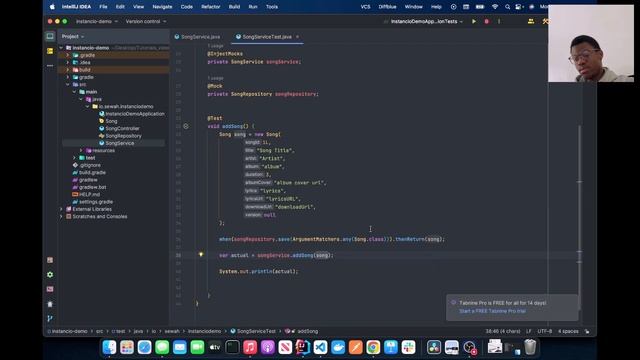
Task: Open the Problems tool window icon
Action: point(50,304)
